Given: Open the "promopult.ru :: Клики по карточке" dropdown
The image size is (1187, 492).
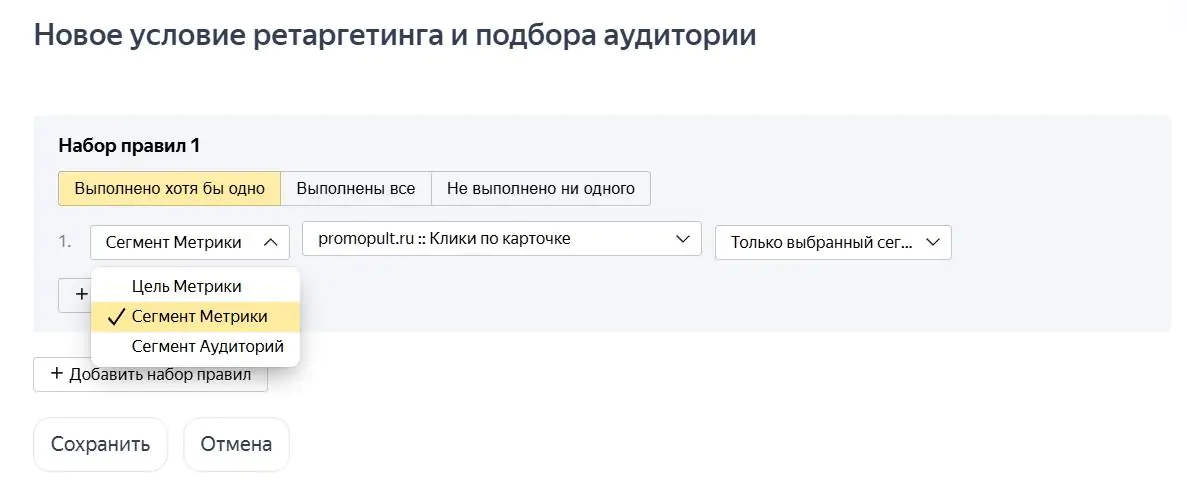Looking at the screenshot, I should click(502, 239).
